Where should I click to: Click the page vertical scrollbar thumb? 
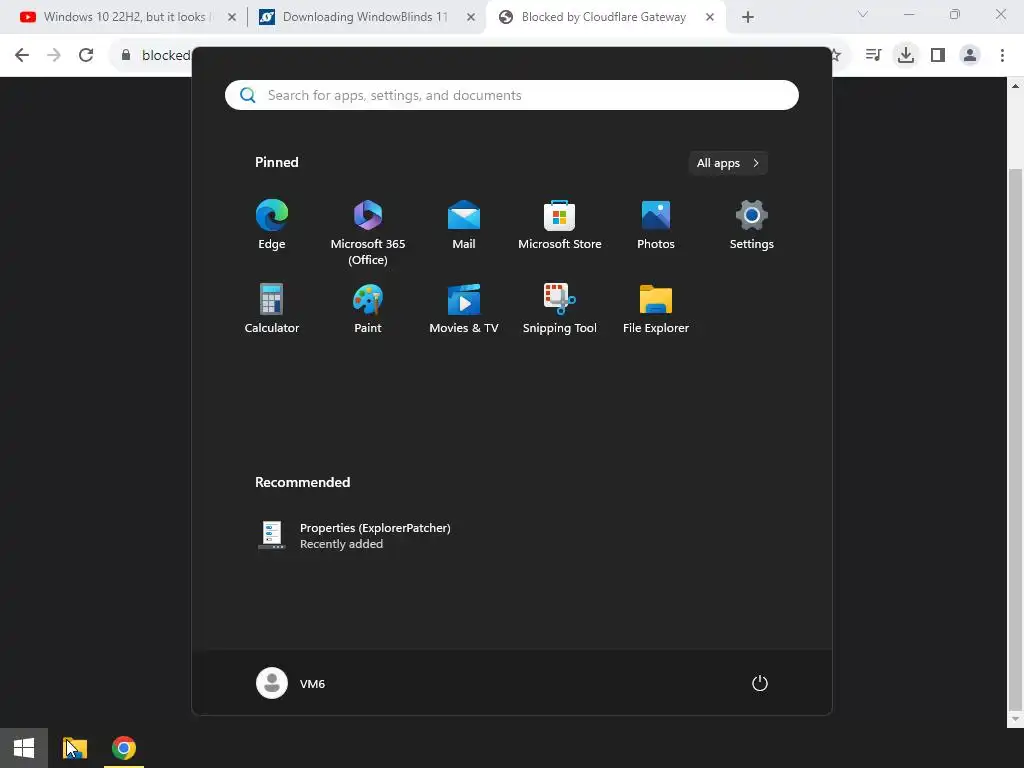[x=1015, y=438]
